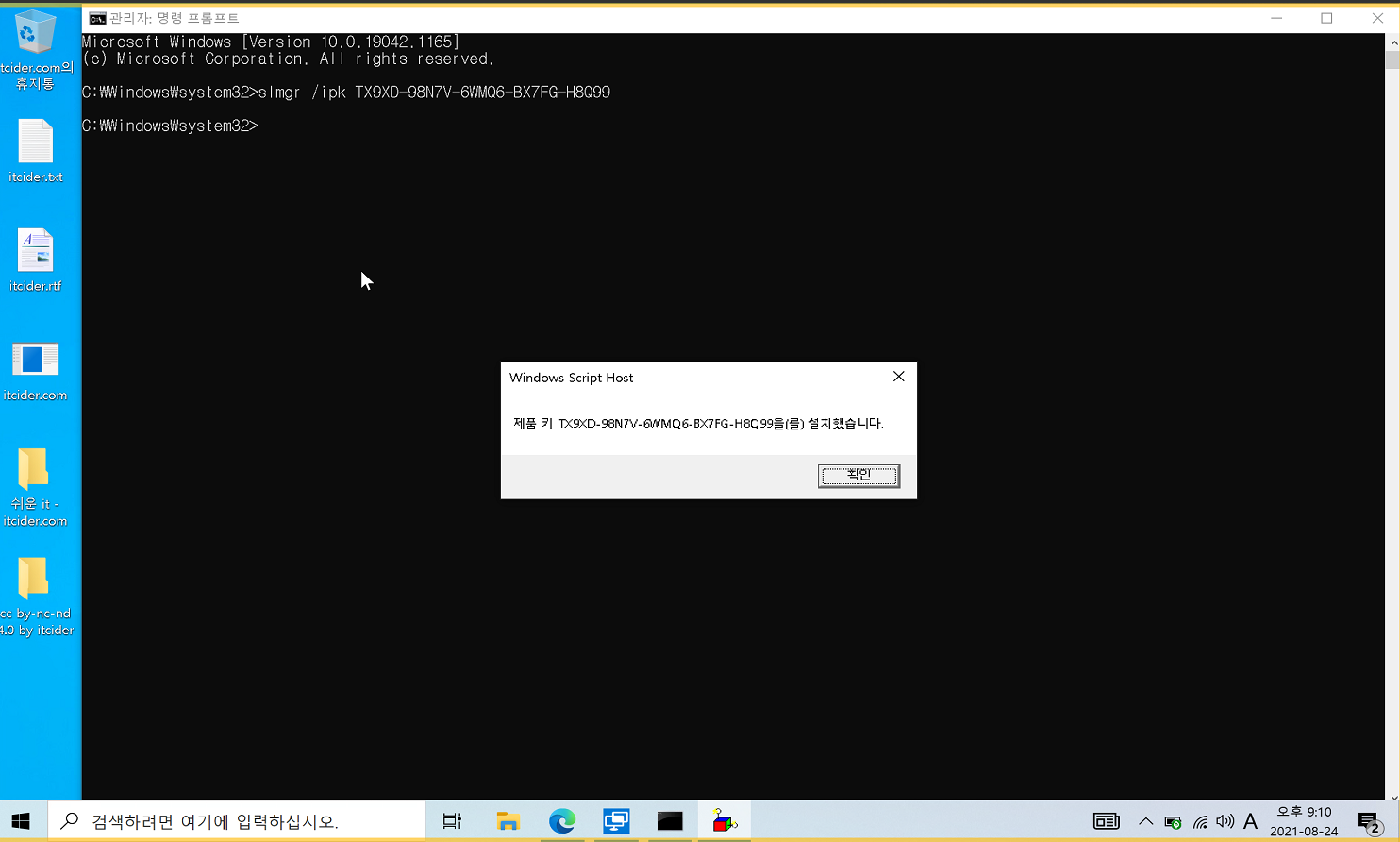Show hidden system tray icons
1400x842 pixels.
pyautogui.click(x=1145, y=821)
